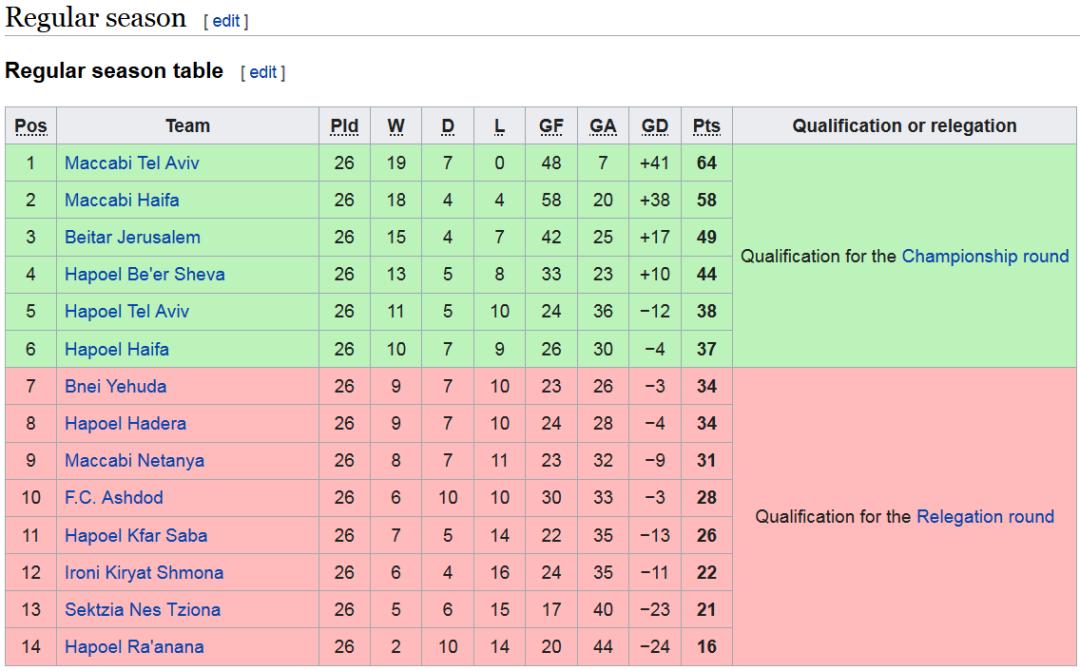
Task: Go to the Hapoel Tel Aviv page
Action: [127, 311]
